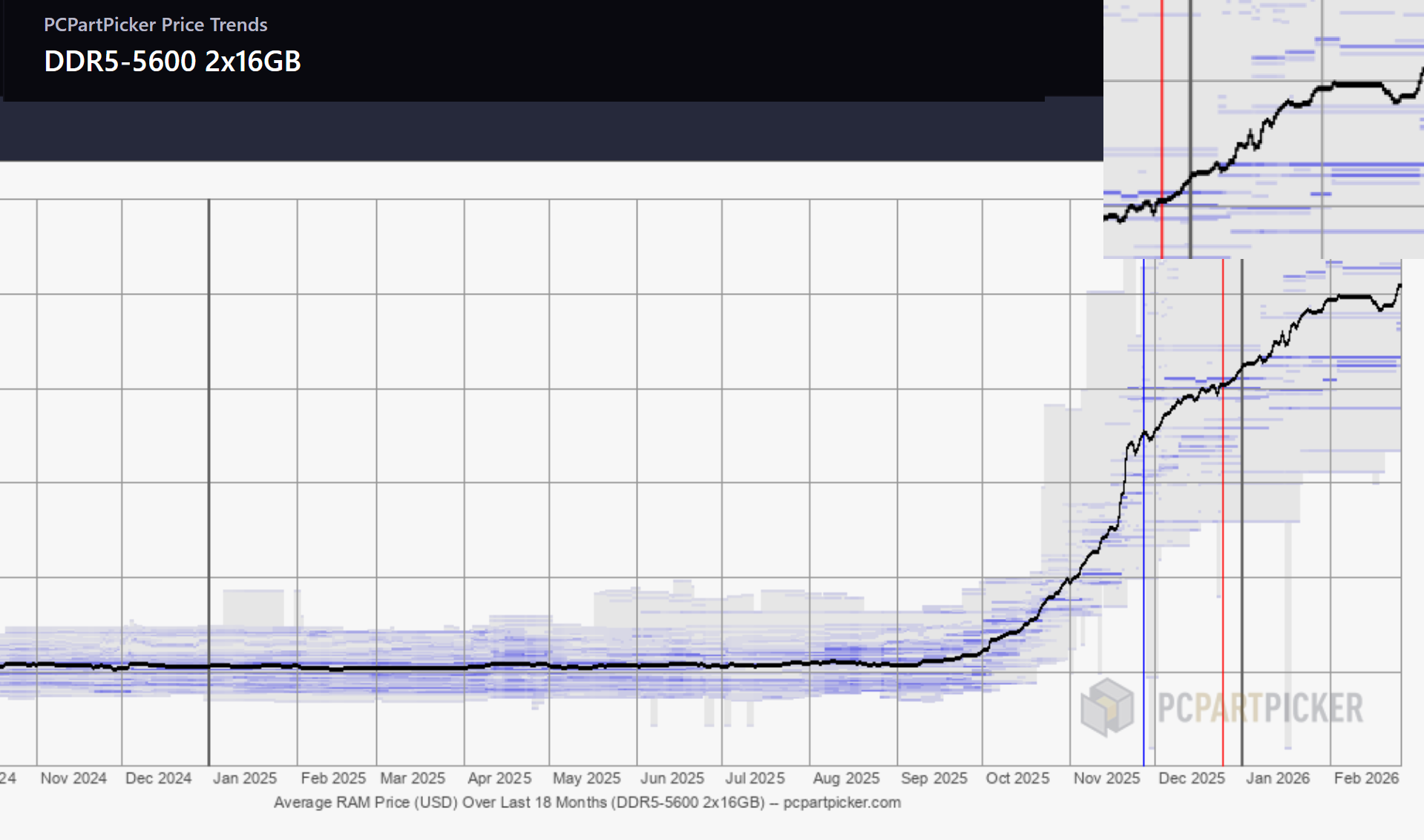
Task: Click the "Jun 2025" axis label
Action: [x=672, y=778]
